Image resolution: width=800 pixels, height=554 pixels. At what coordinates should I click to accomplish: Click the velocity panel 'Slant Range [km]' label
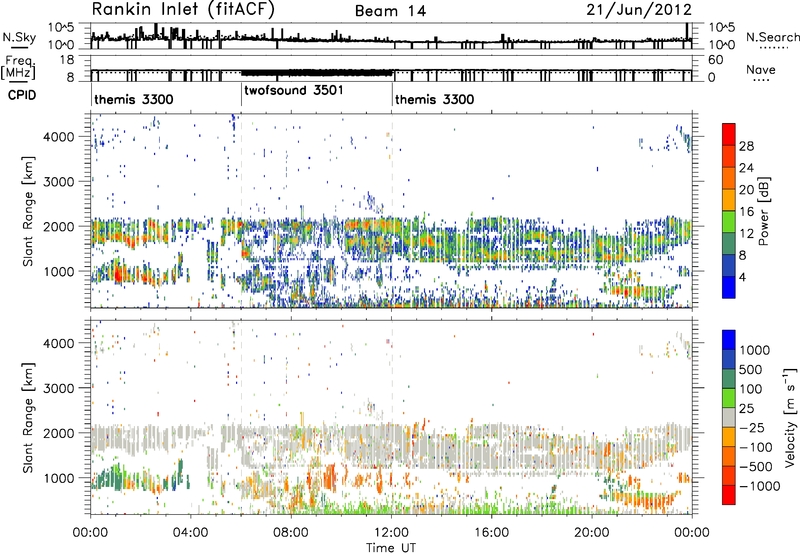(x=28, y=417)
